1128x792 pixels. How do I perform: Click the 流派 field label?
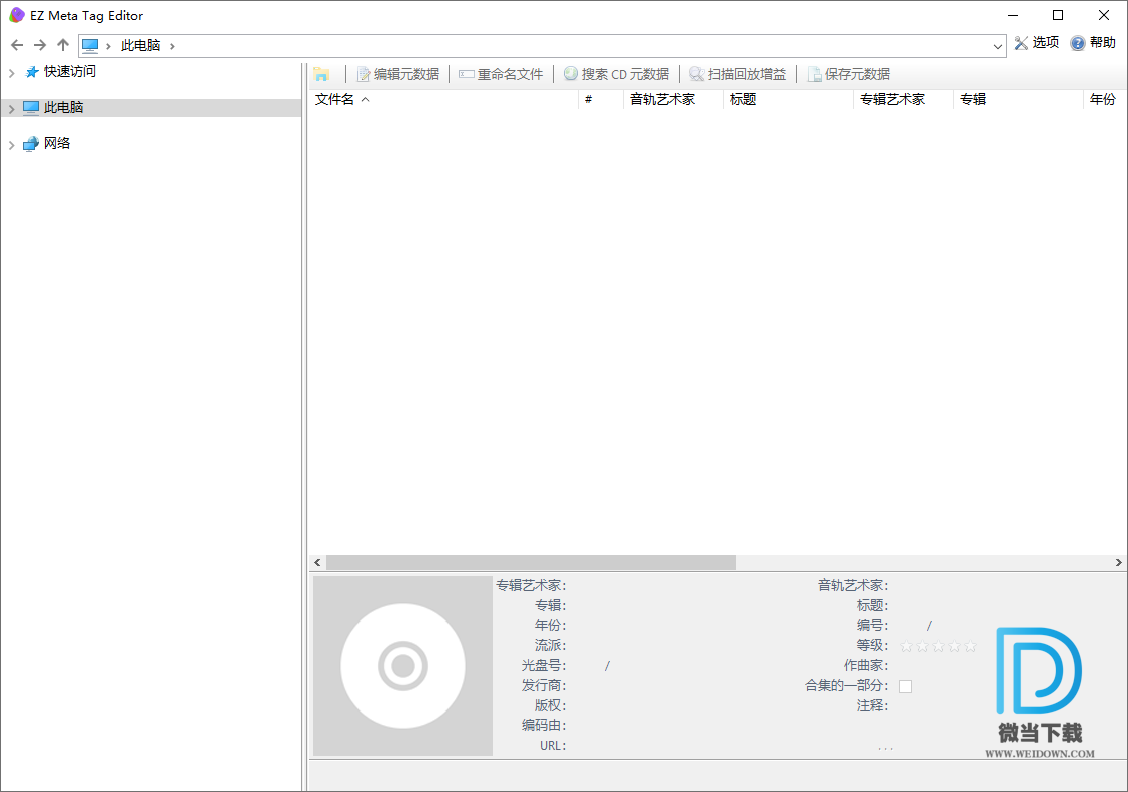[550, 645]
